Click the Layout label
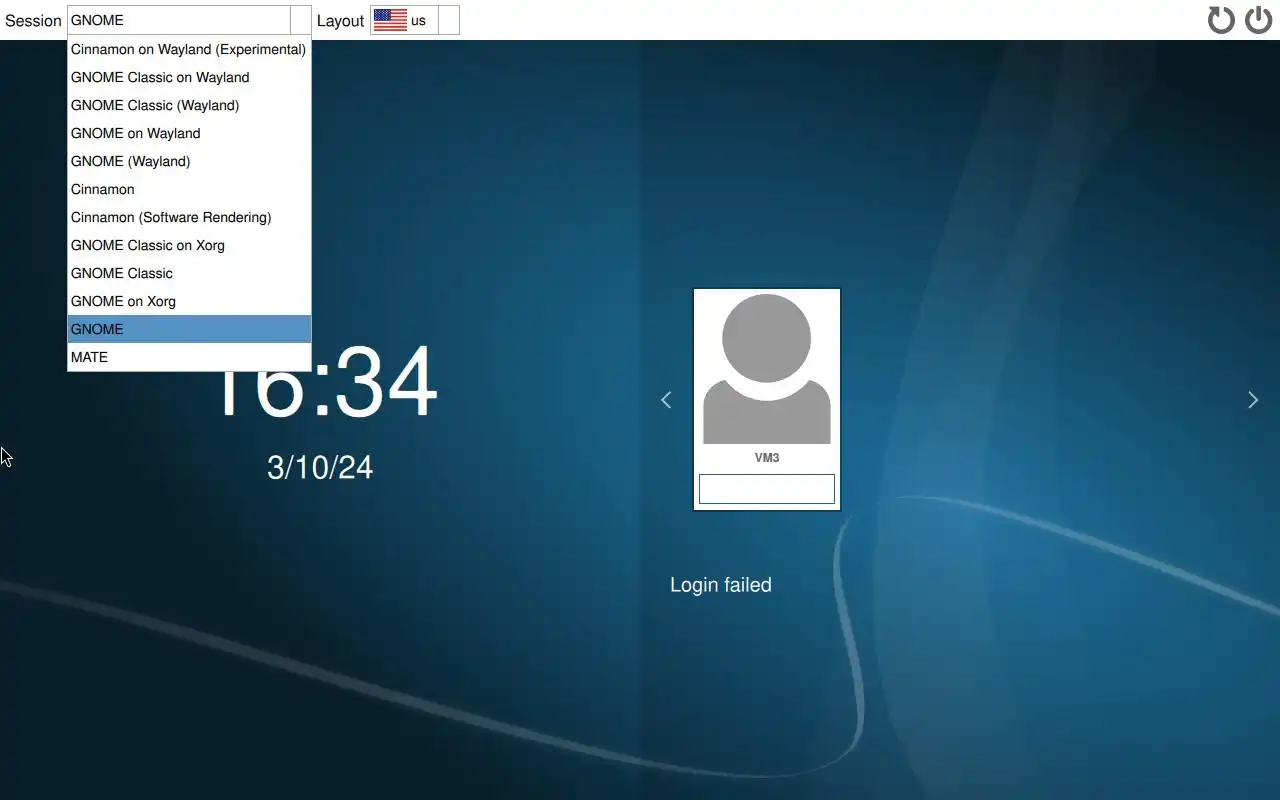This screenshot has width=1280, height=800. (340, 21)
